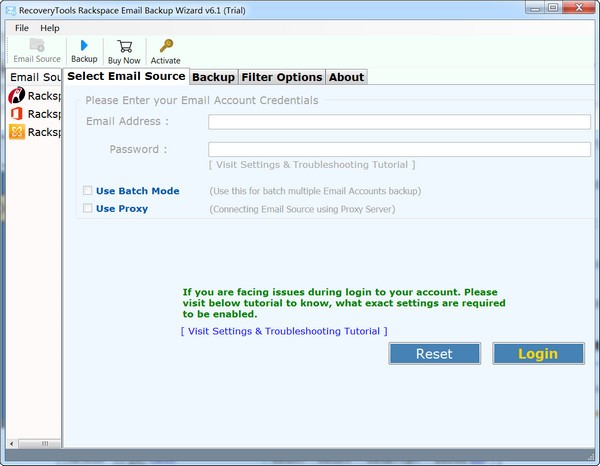Focus the Password input field
The height and width of the screenshot is (466, 600).
point(399,149)
